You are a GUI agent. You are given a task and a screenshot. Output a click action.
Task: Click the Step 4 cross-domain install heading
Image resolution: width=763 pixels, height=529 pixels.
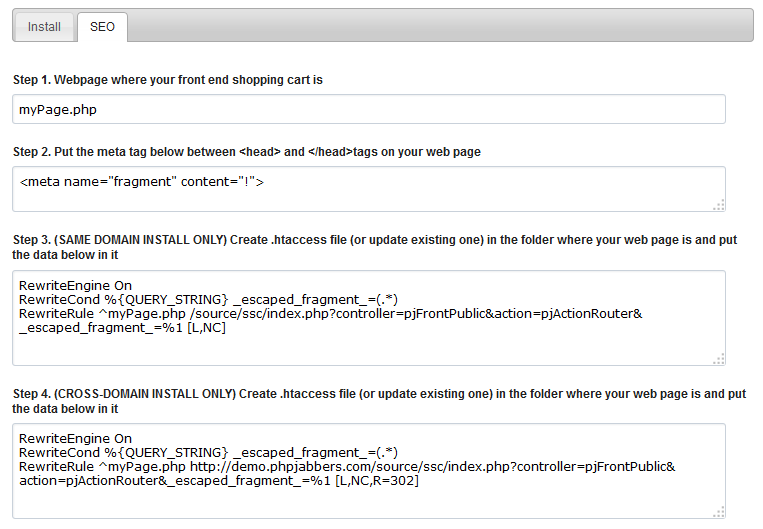tap(379, 401)
